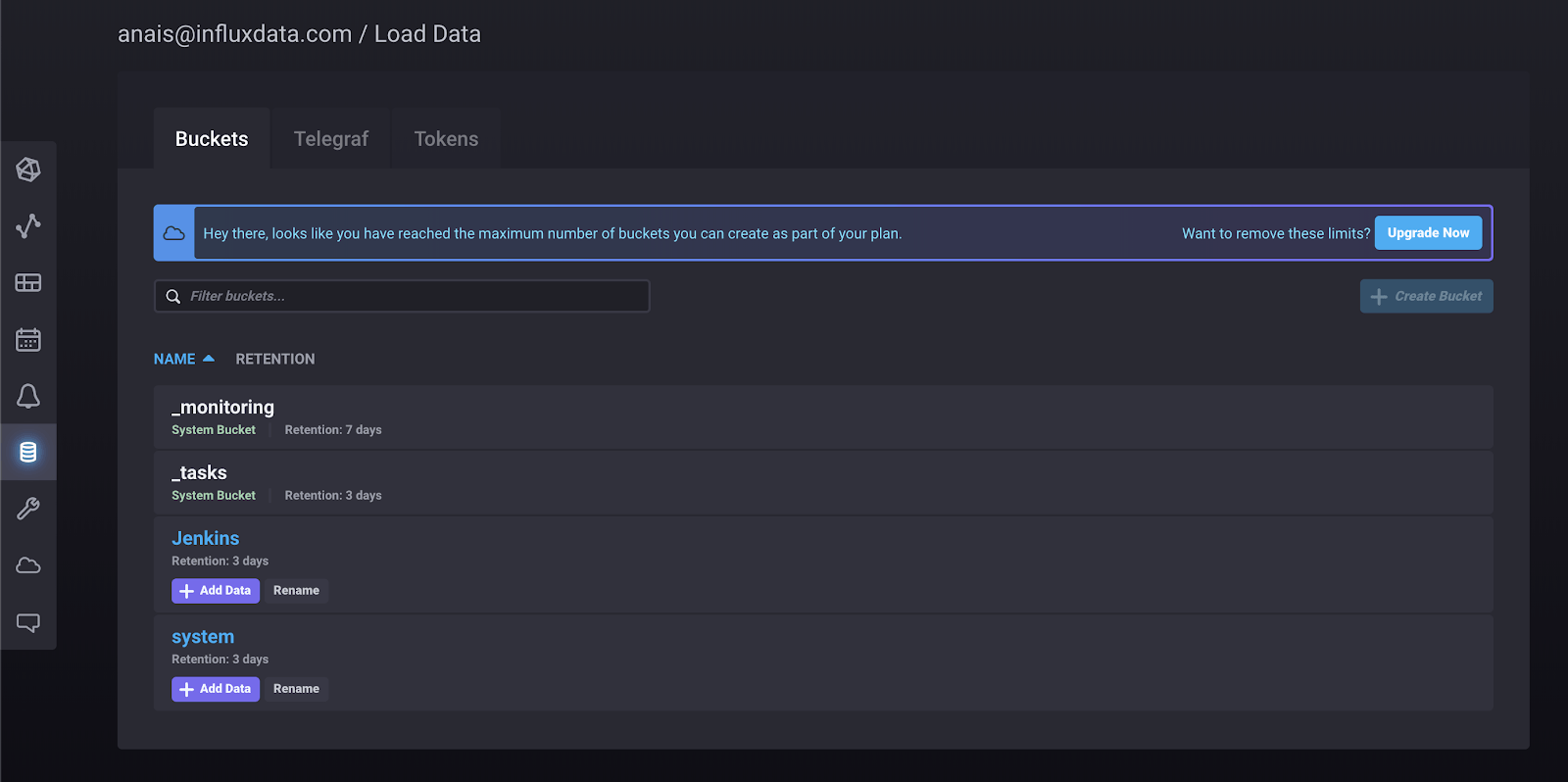Open Feedback with the speech bubble icon
Image resolution: width=1568 pixels, height=782 pixels.
click(x=28, y=622)
